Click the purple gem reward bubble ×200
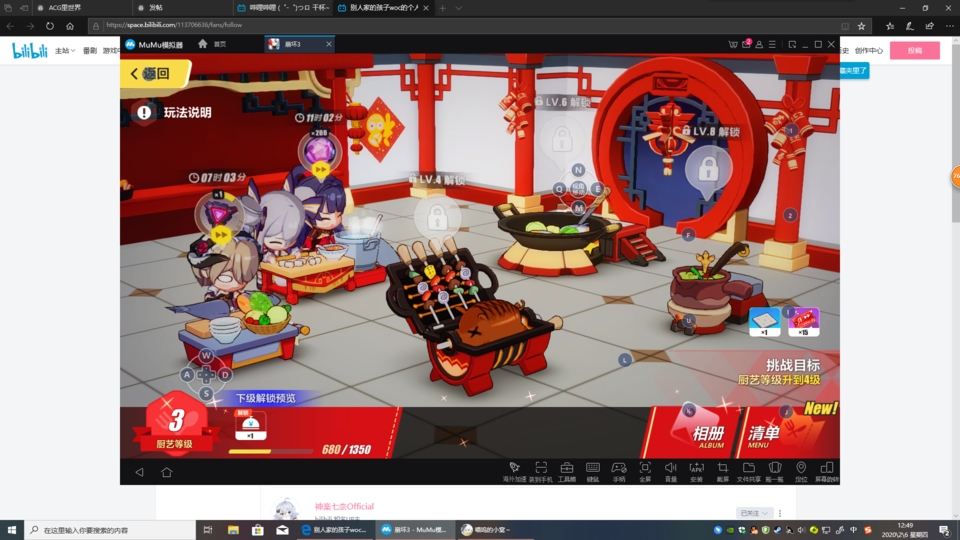Screen dimensions: 960x540 (320, 152)
